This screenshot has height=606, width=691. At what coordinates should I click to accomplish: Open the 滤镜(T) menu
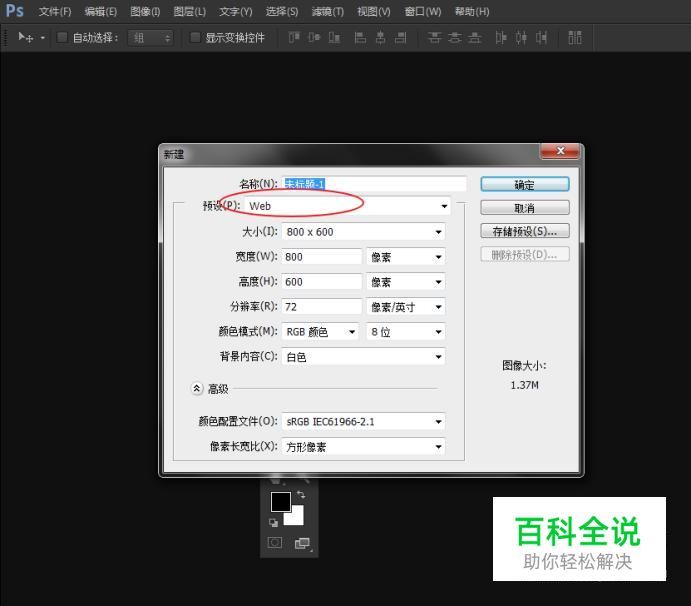click(327, 12)
